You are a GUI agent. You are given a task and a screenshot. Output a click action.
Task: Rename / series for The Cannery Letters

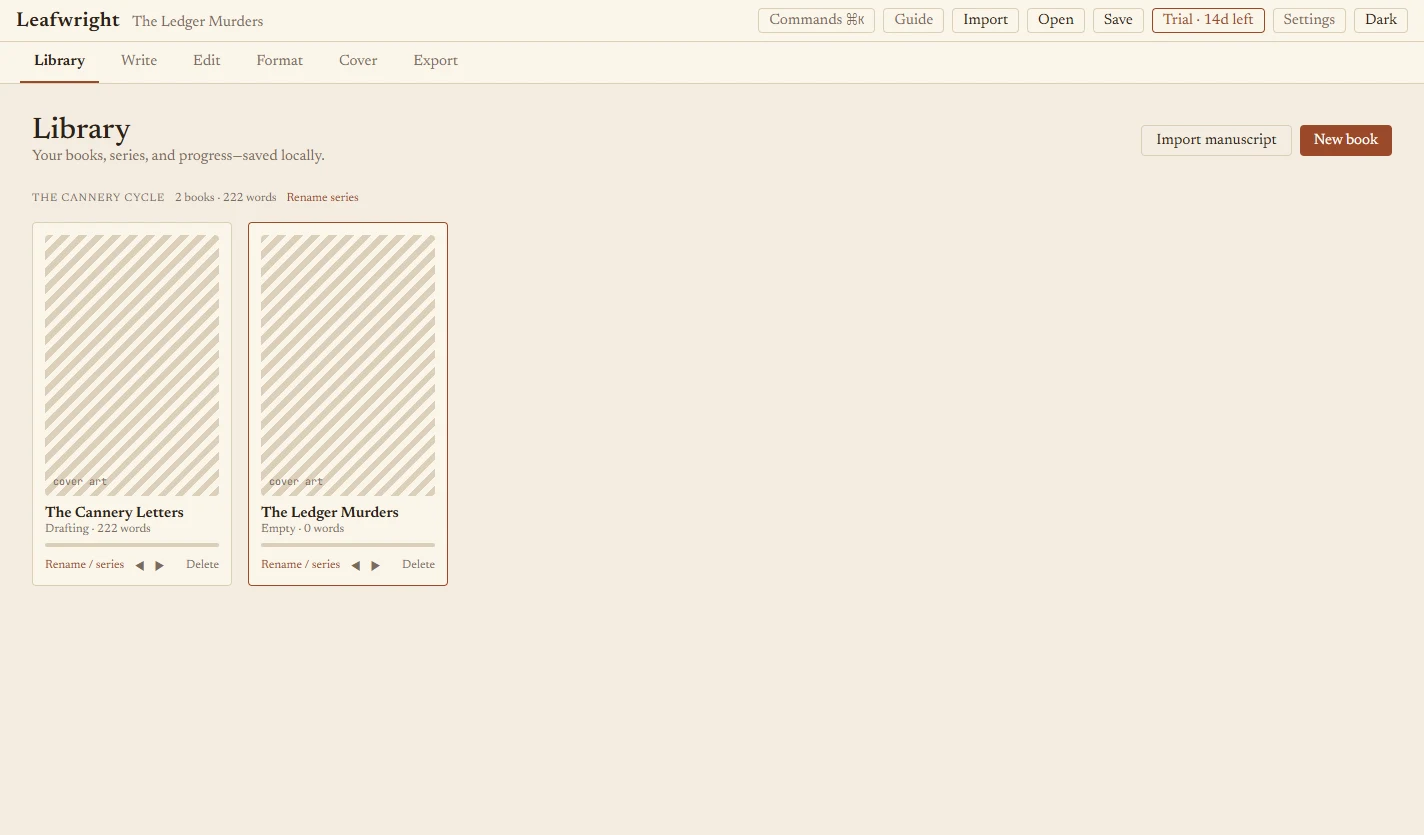[84, 565]
